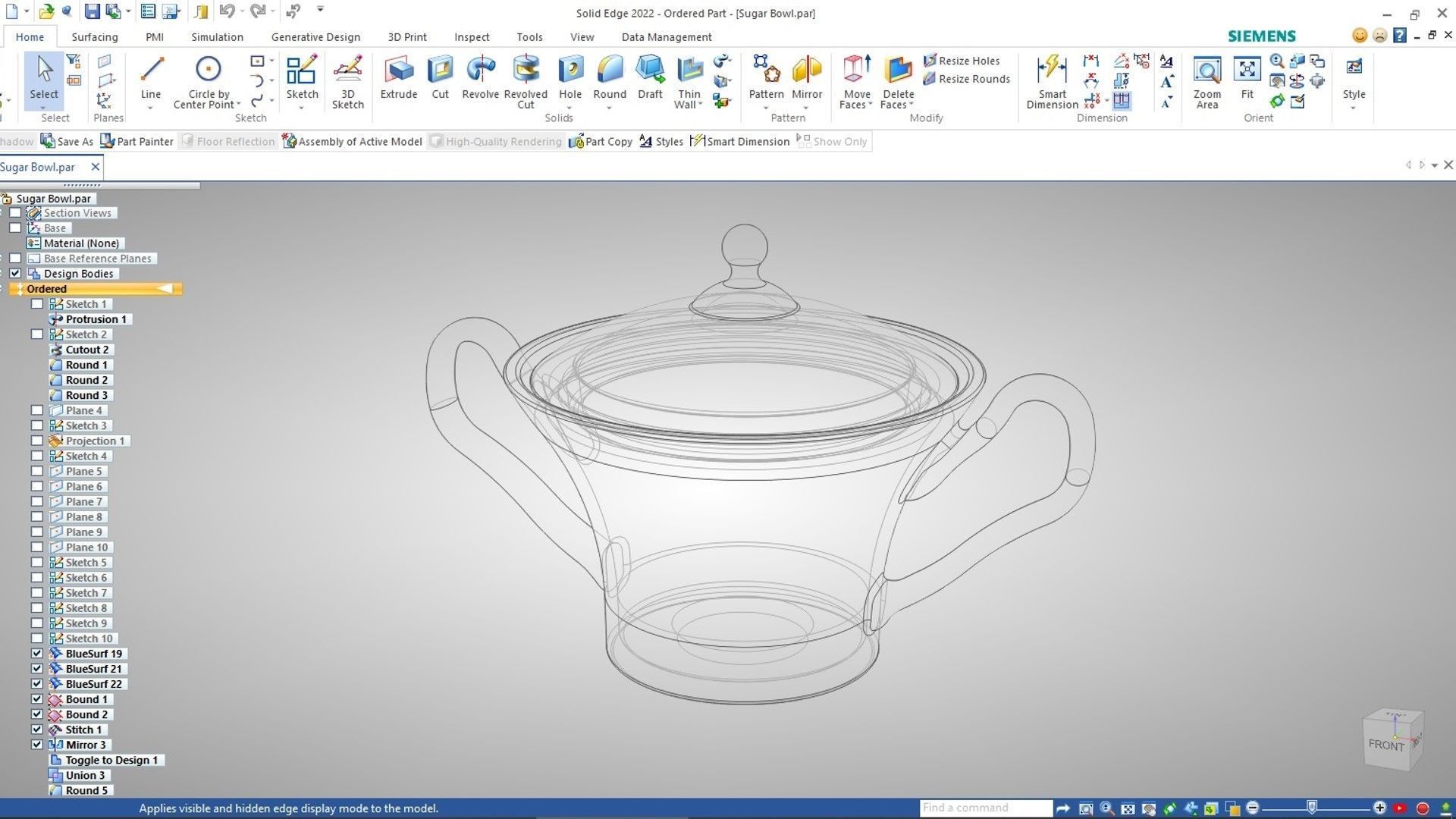Image resolution: width=1456 pixels, height=819 pixels.
Task: Select the Revolved Cut tool
Action: (526, 70)
